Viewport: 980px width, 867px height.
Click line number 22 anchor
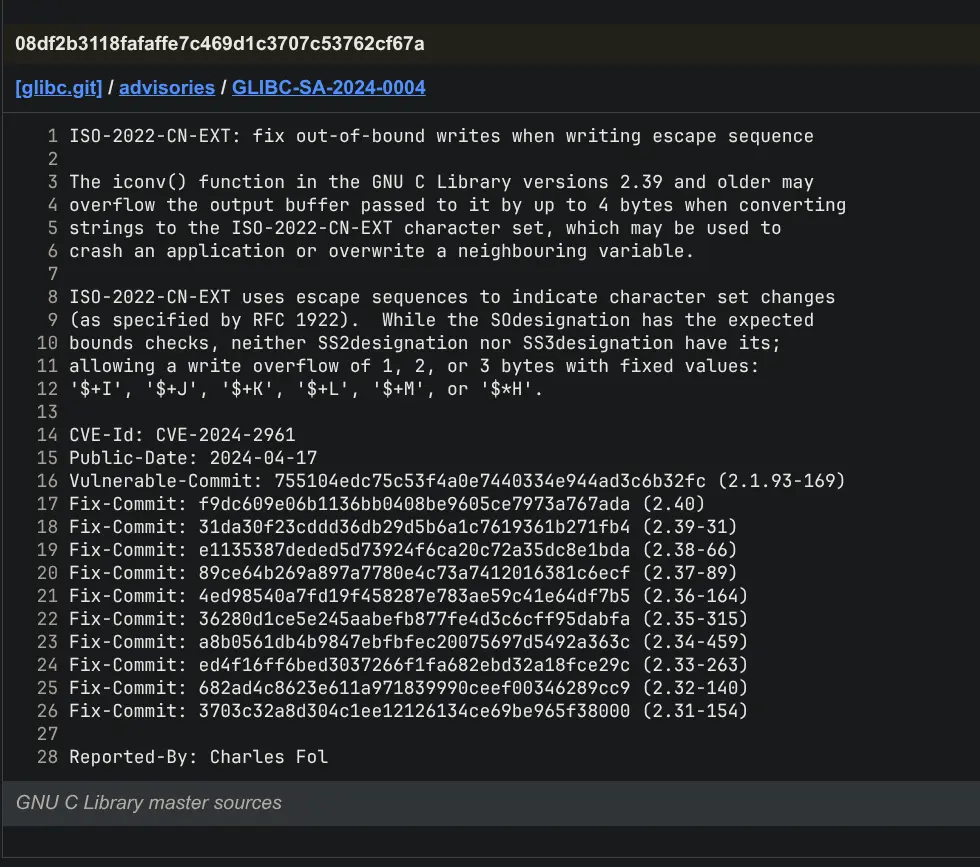click(x=48, y=619)
